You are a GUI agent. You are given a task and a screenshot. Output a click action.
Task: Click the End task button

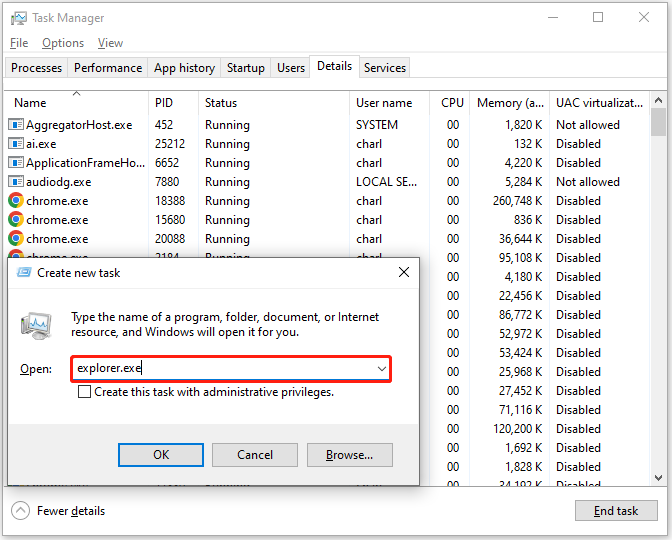616,510
